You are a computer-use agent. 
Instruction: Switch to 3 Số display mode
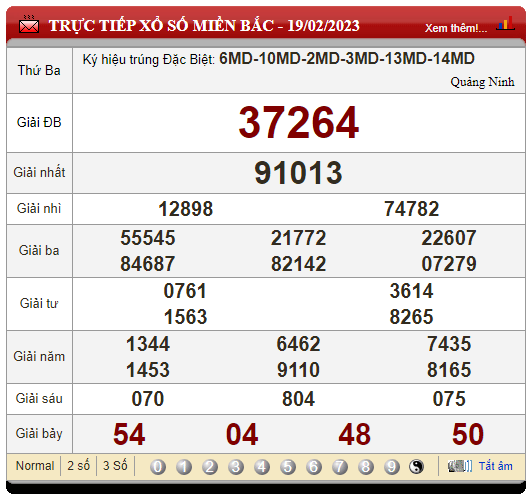(x=115, y=466)
